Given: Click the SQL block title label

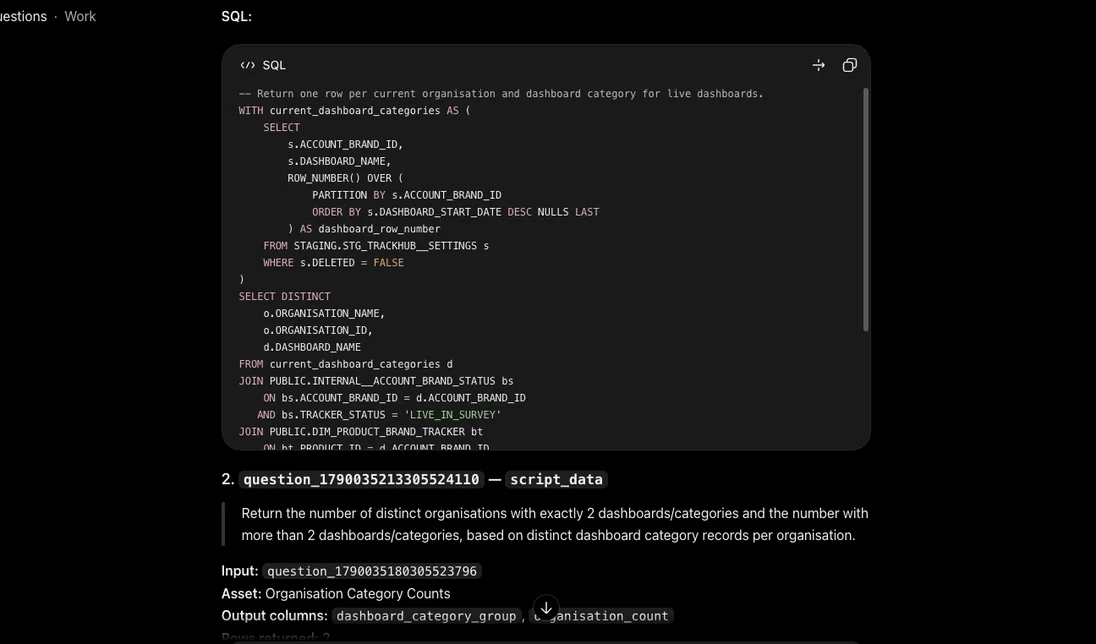Looking at the screenshot, I should (x=274, y=65).
